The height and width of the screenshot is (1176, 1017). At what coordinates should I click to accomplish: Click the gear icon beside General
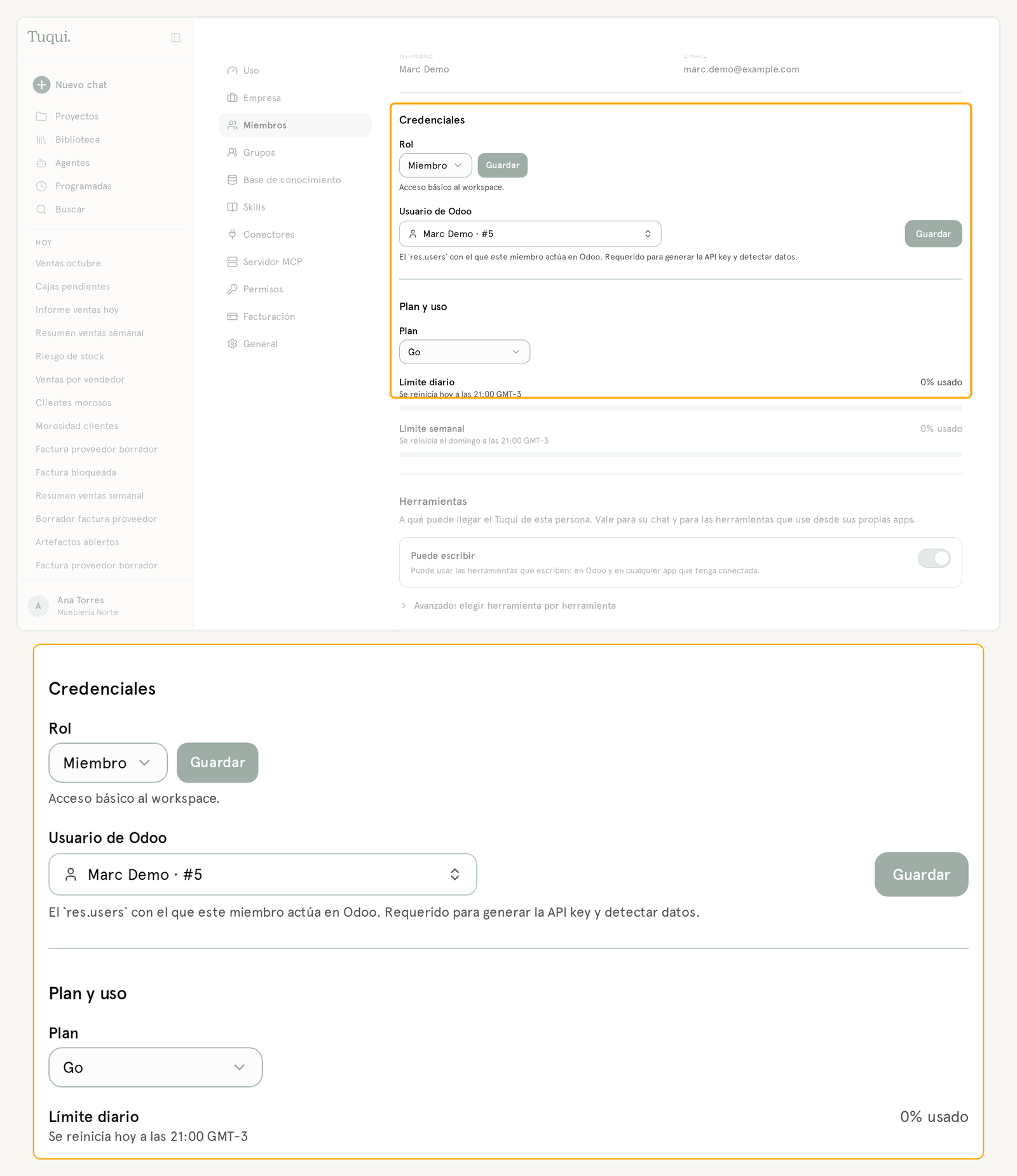[x=232, y=344]
